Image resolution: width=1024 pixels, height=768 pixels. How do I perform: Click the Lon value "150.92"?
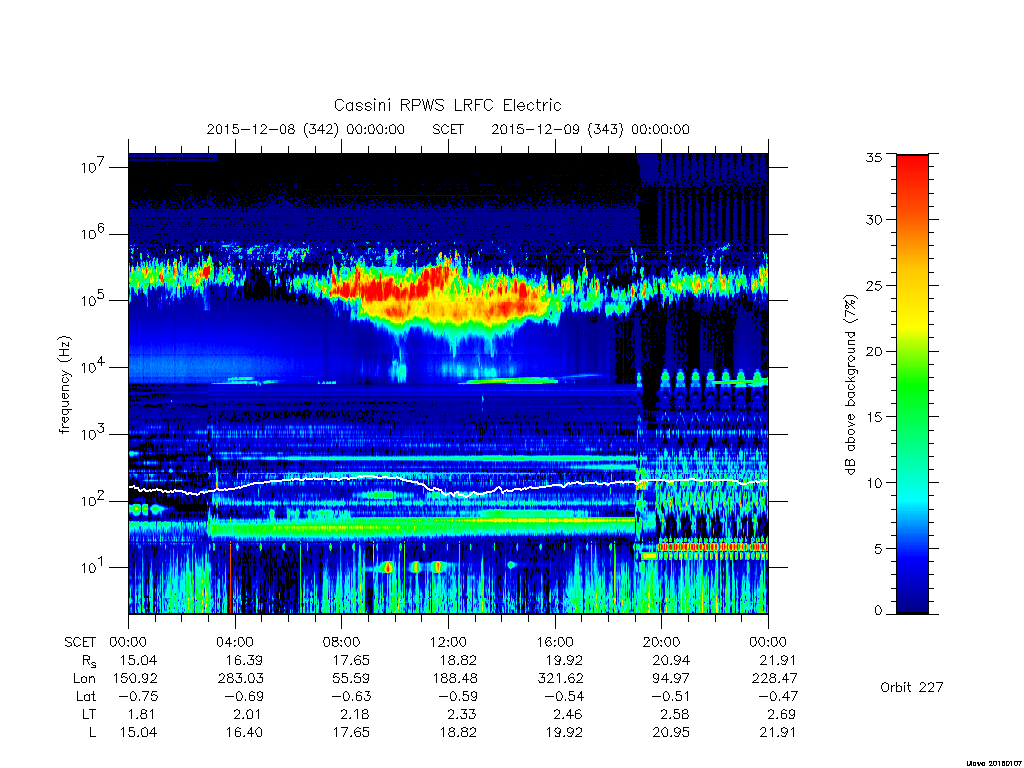[135, 679]
